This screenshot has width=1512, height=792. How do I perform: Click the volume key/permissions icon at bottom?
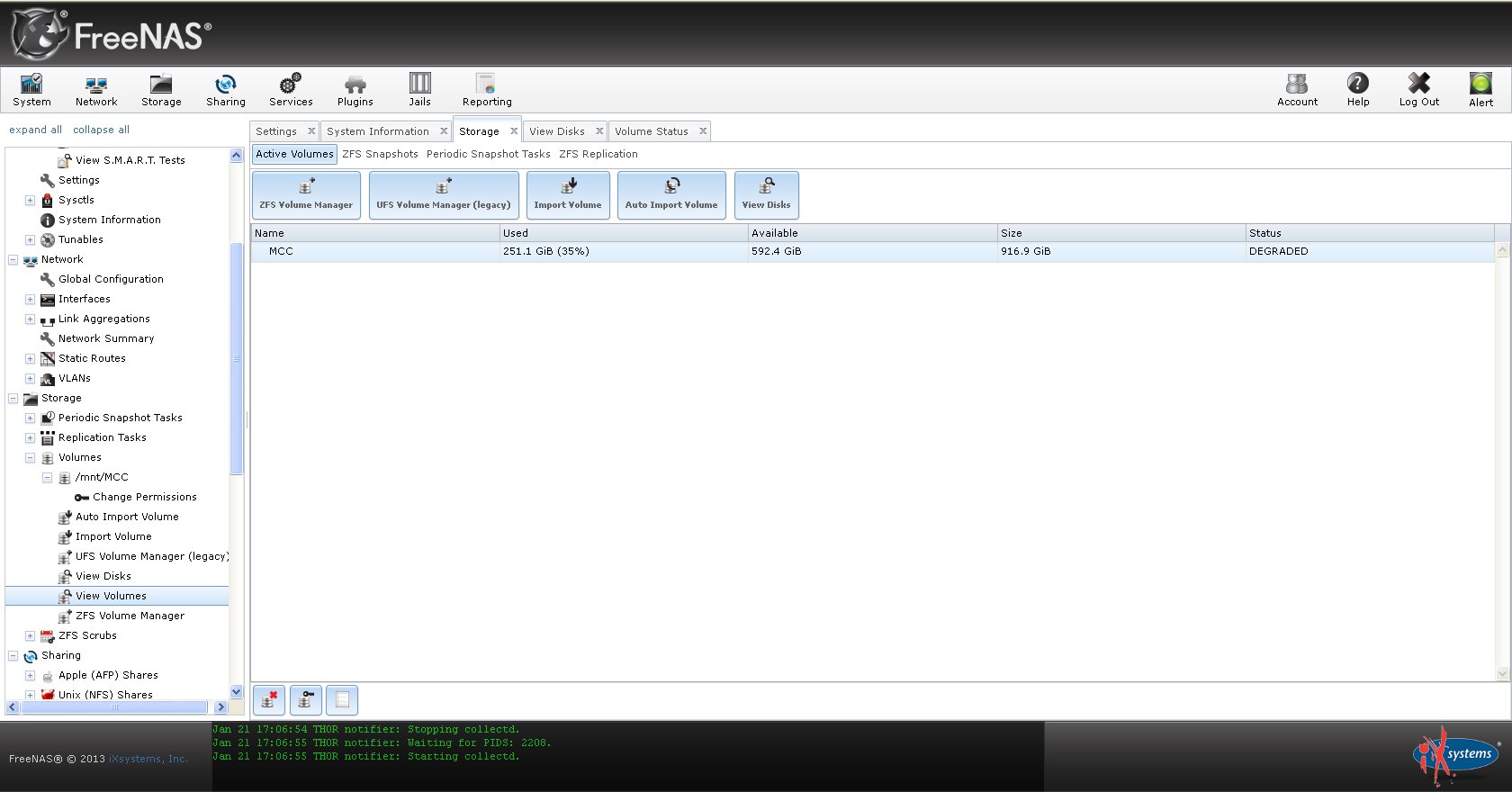tap(306, 700)
